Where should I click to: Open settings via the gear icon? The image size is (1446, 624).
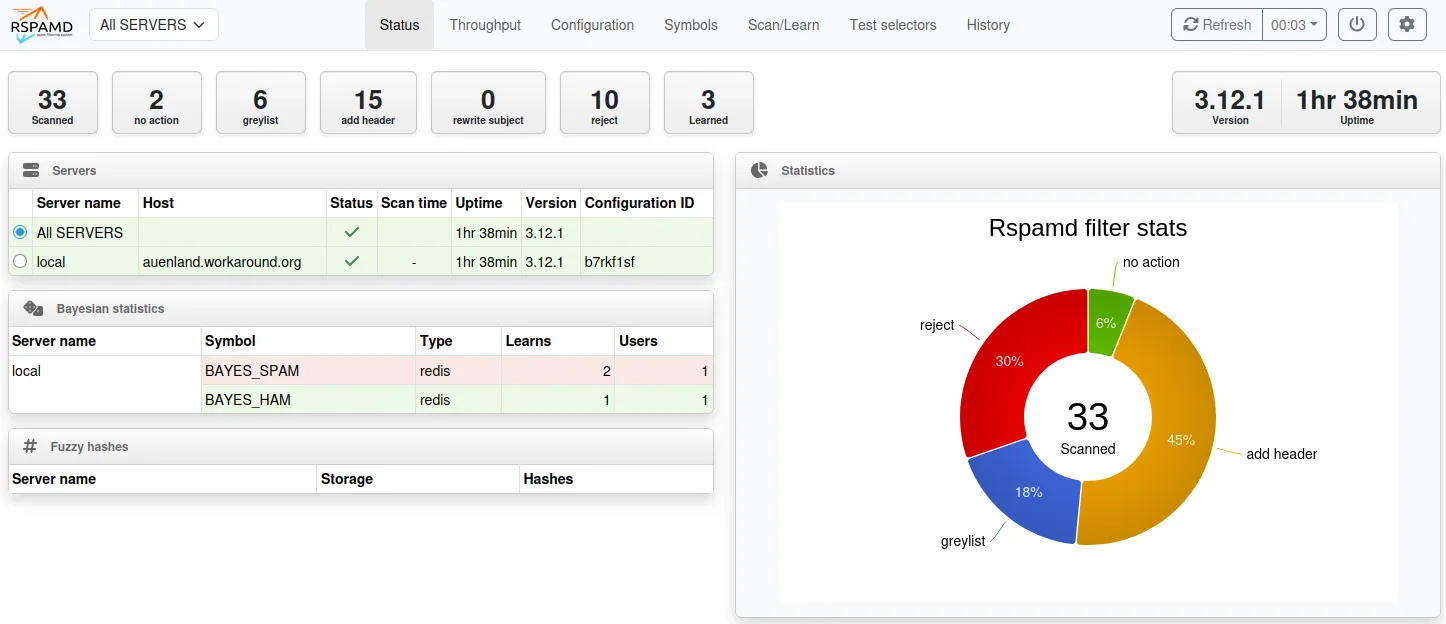[1407, 25]
